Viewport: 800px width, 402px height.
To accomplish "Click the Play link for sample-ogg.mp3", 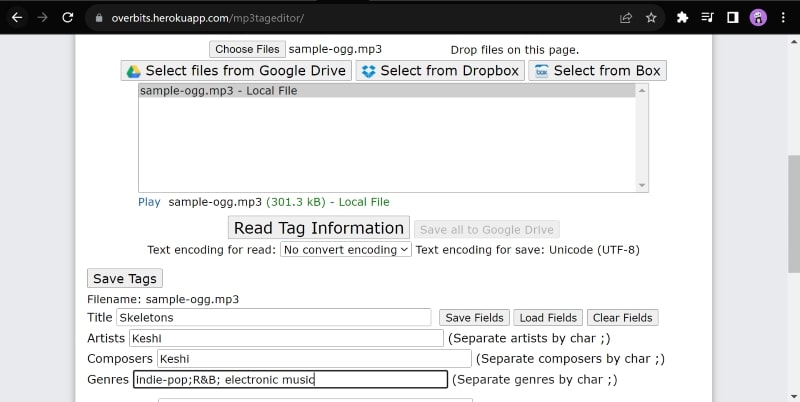I will click(x=149, y=202).
